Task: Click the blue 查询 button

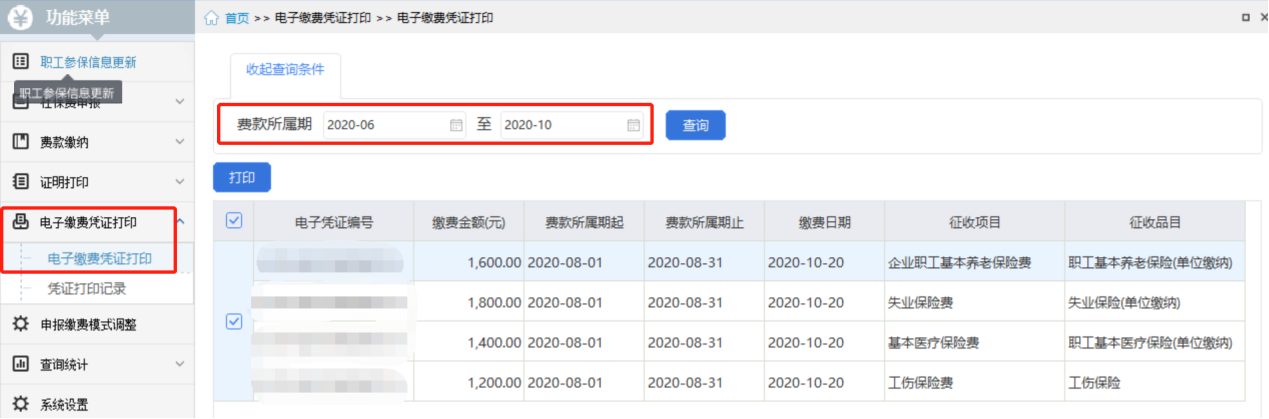Action: (x=695, y=126)
